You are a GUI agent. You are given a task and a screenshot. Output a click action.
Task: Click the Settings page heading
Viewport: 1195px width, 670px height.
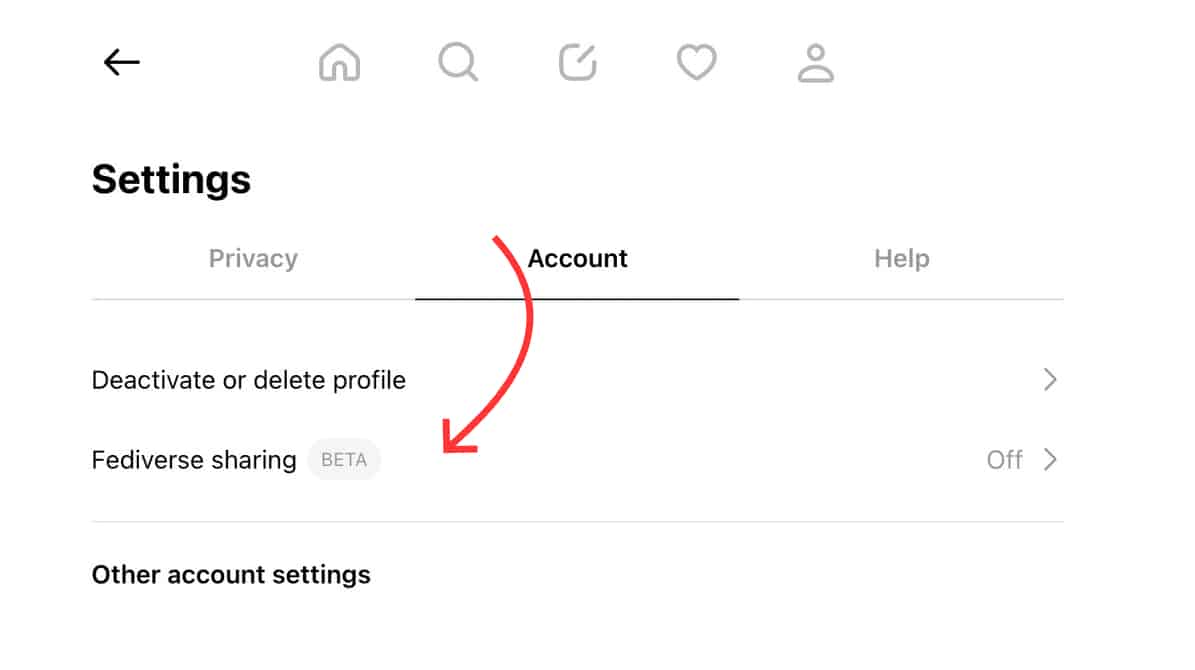click(x=171, y=178)
